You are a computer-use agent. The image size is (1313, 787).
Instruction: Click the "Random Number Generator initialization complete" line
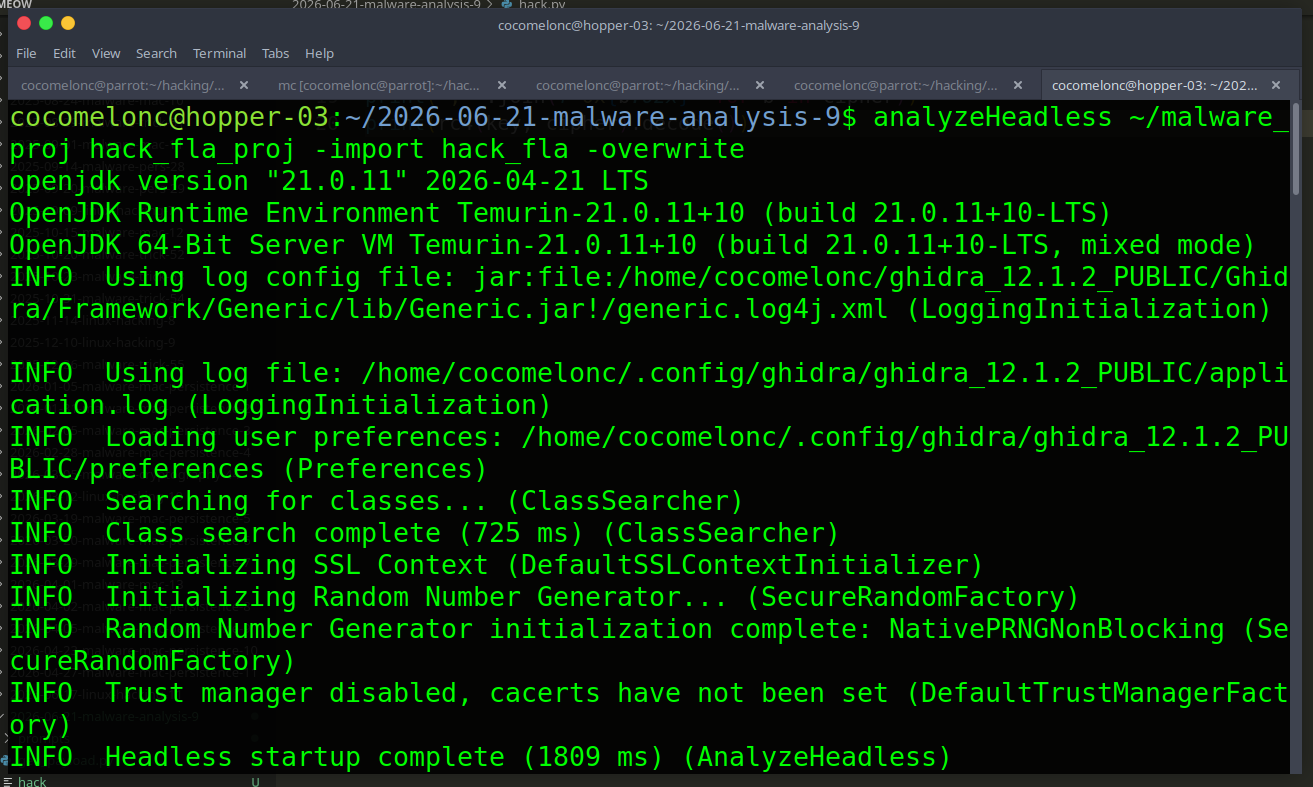(x=648, y=645)
